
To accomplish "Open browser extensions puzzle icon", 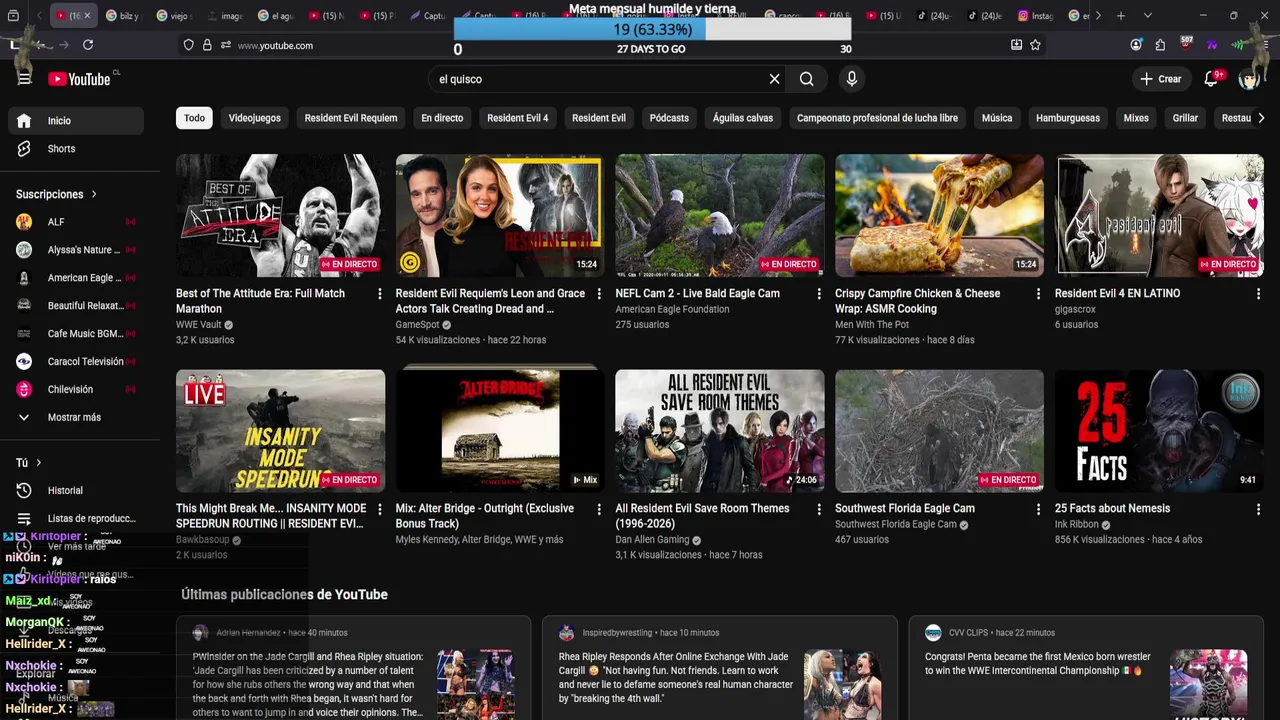I will coord(1160,45).
